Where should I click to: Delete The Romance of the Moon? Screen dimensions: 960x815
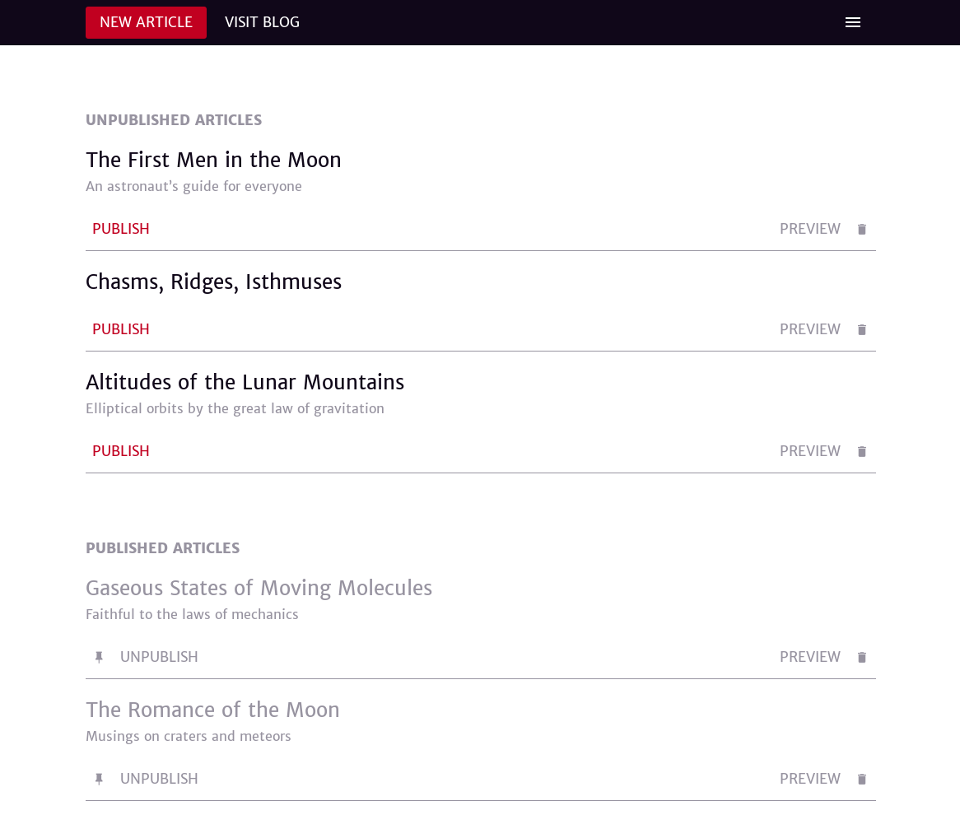coord(861,779)
